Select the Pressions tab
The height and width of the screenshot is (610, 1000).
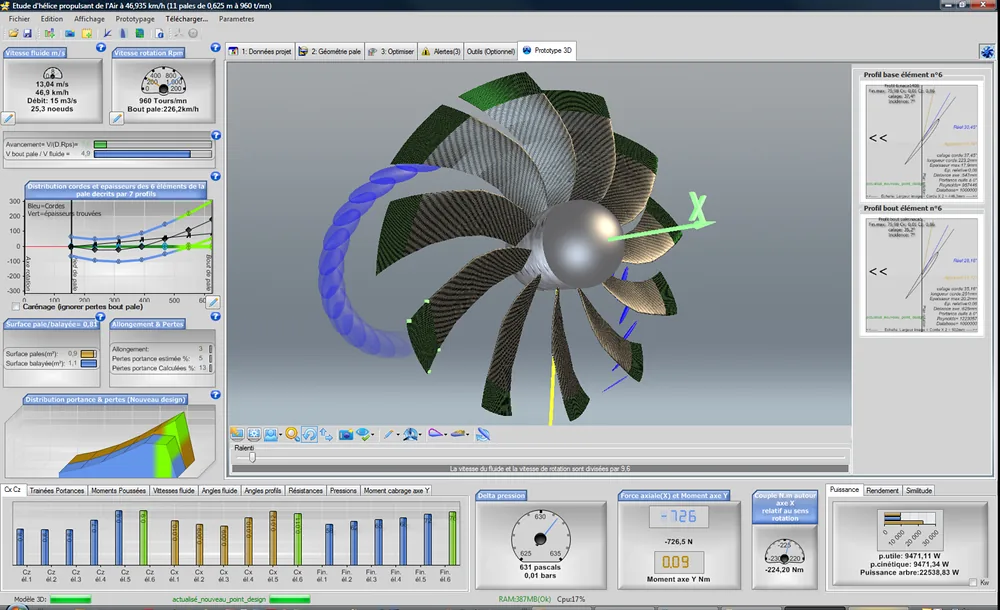coord(343,491)
